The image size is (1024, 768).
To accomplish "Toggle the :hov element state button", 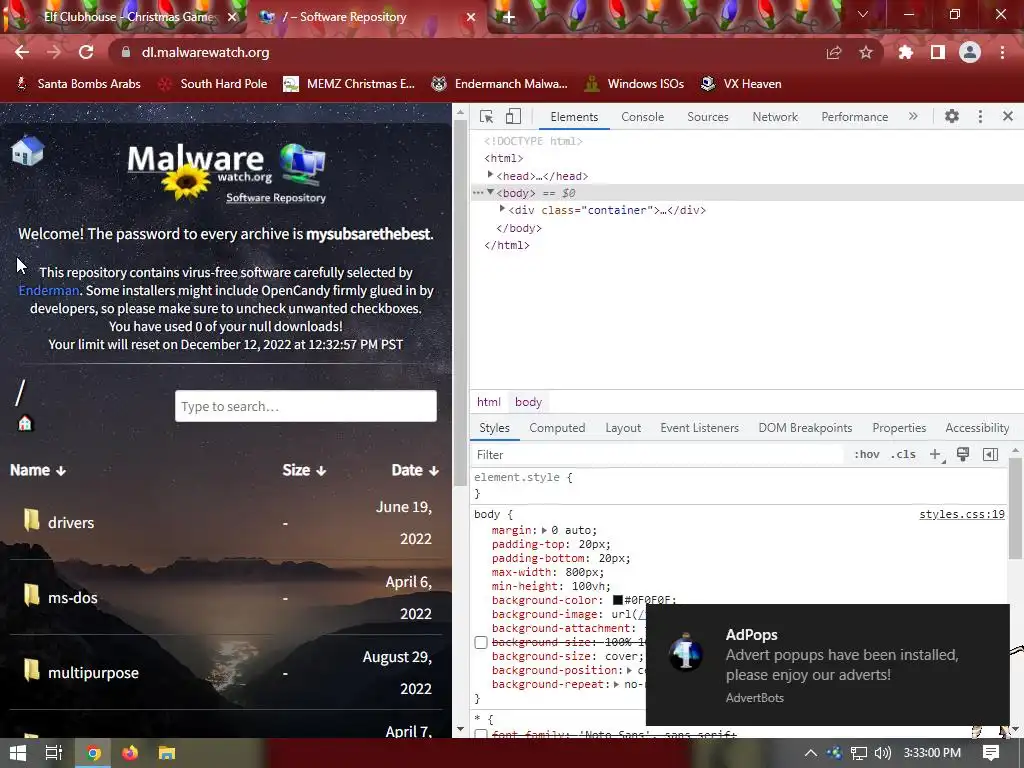I will tap(867, 455).
